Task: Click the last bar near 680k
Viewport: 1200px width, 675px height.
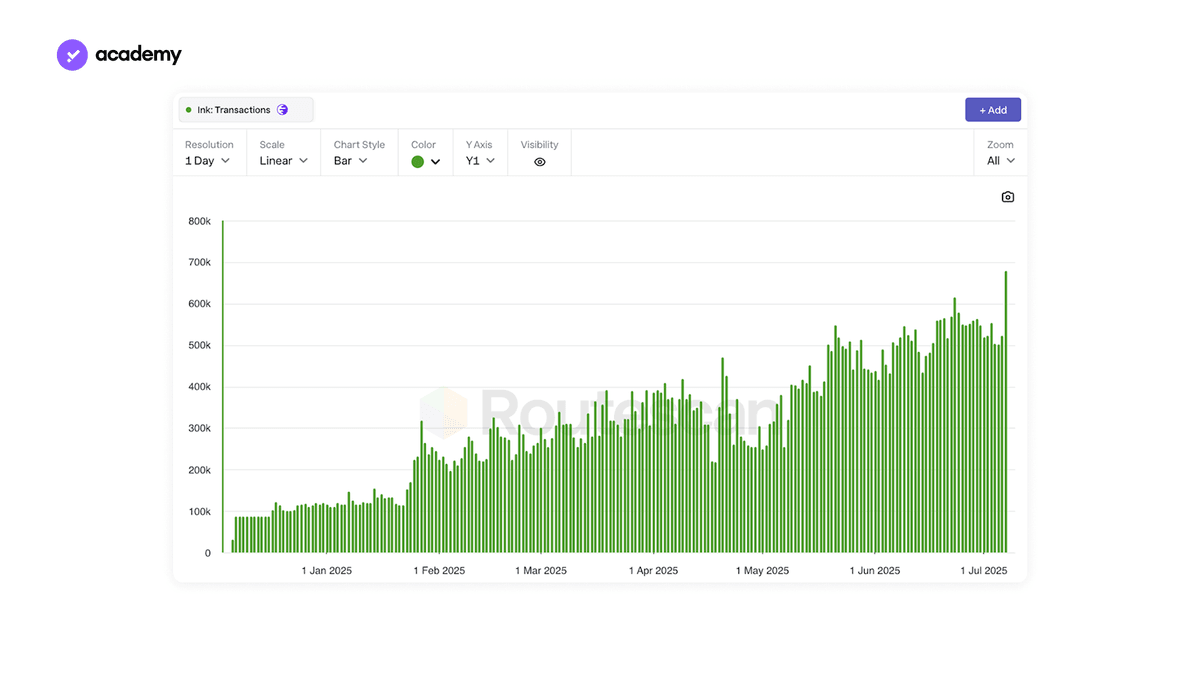Action: coord(1005,412)
